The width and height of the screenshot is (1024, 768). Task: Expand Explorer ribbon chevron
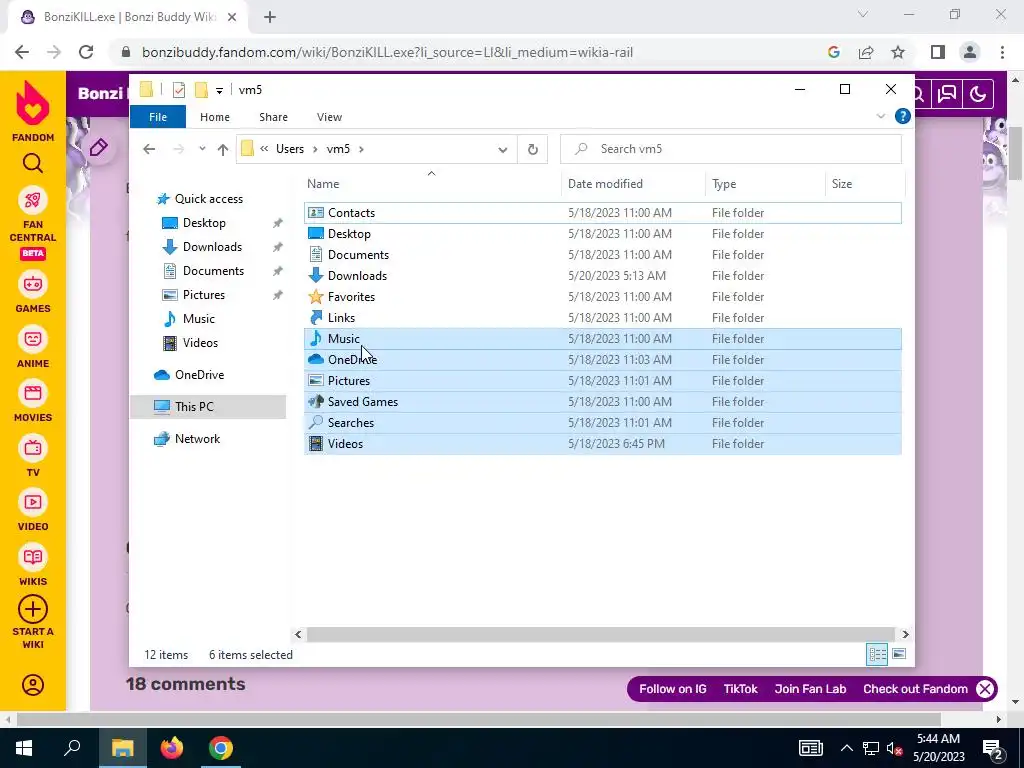click(880, 116)
